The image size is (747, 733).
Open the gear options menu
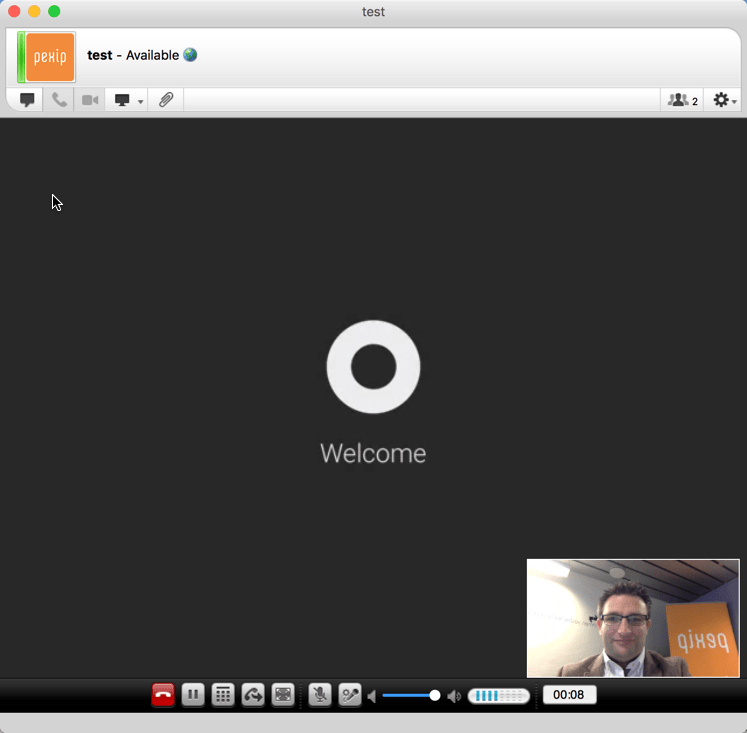pos(724,100)
